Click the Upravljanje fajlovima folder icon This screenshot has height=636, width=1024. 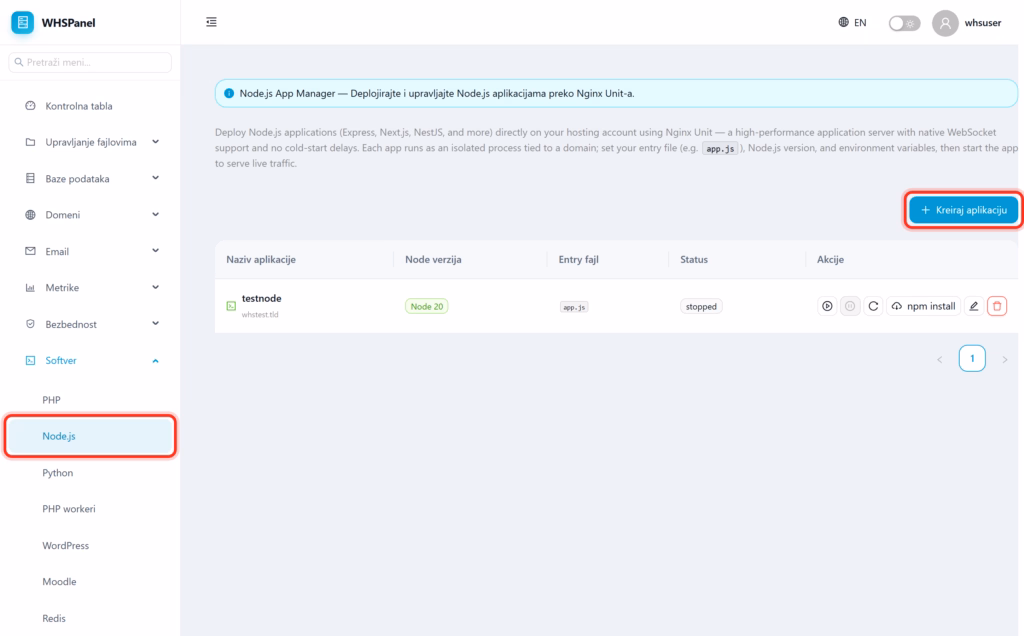tap(30, 142)
